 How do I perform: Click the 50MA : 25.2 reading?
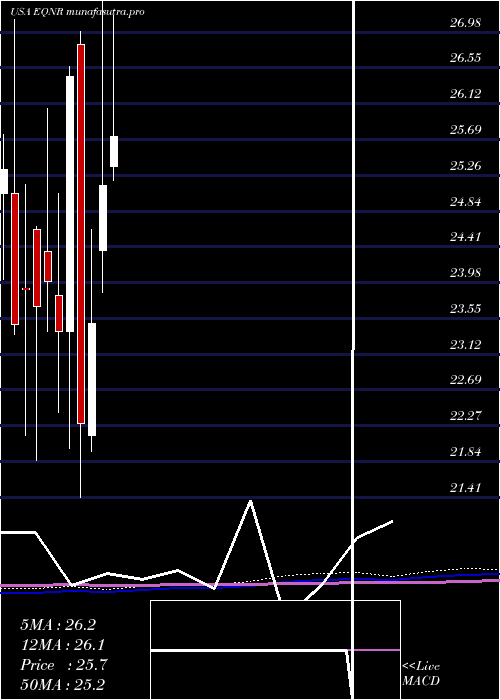[x=63, y=685]
